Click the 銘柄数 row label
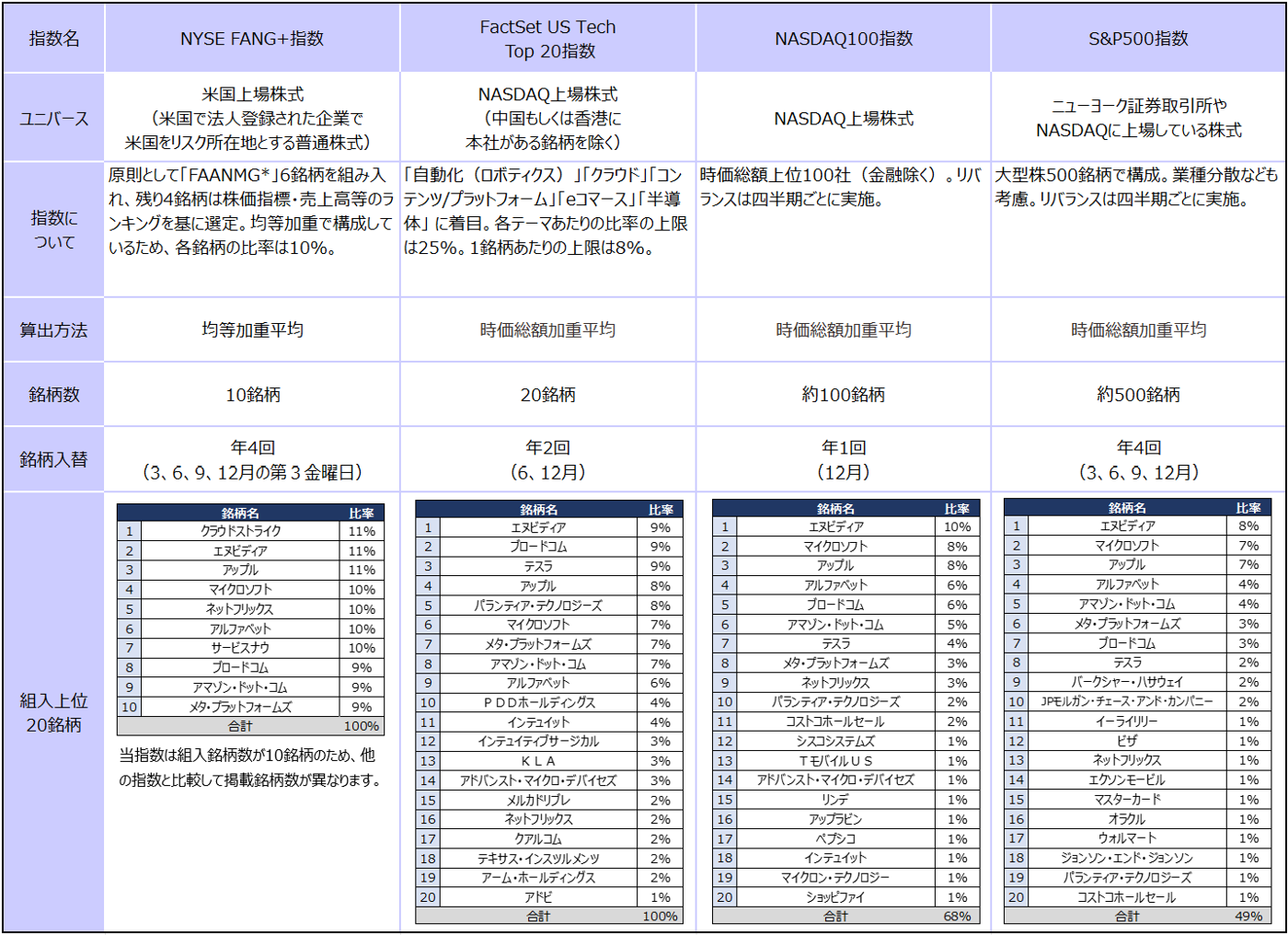Image resolution: width=1288 pixels, height=935 pixels. [x=54, y=394]
